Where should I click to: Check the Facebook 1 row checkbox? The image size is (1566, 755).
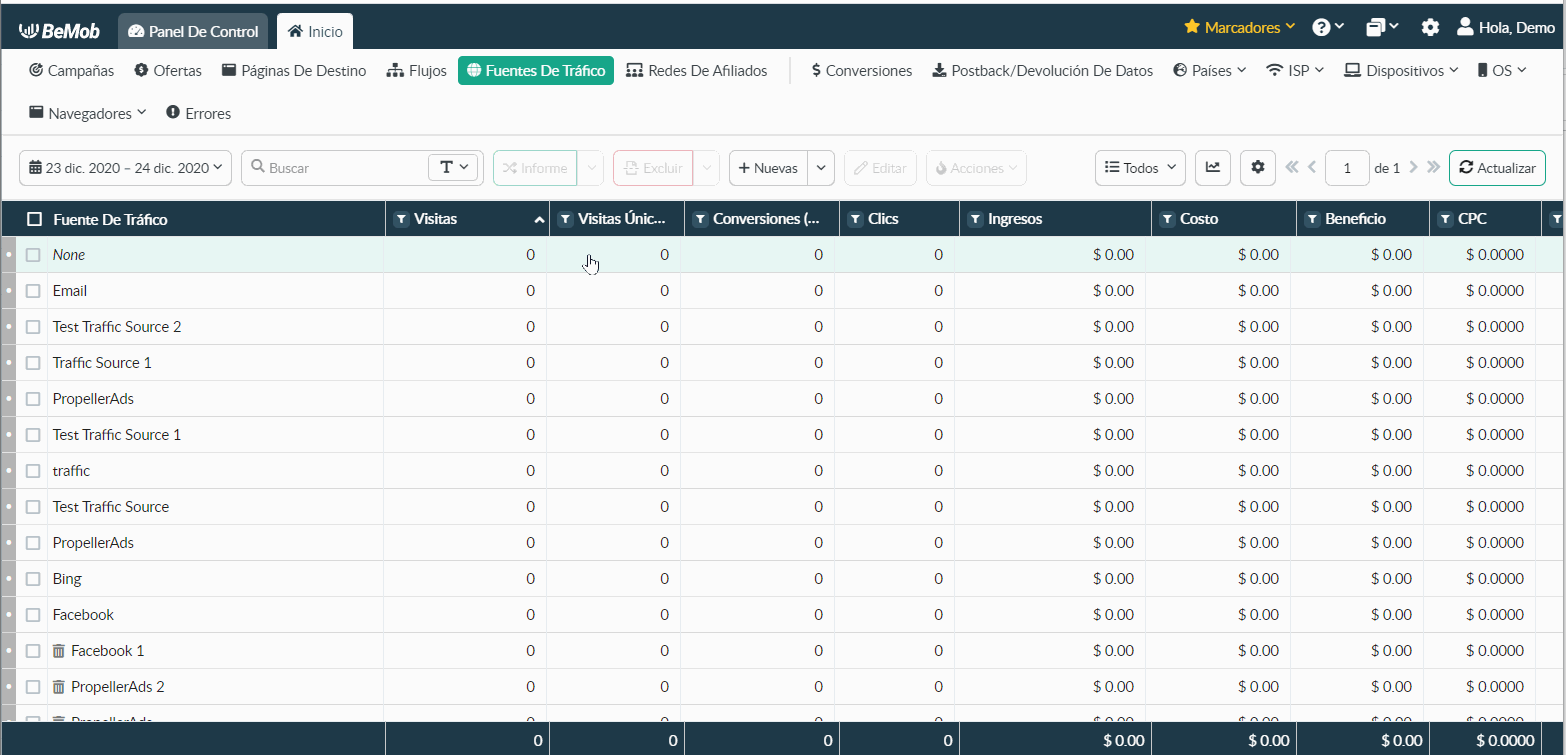coord(33,651)
